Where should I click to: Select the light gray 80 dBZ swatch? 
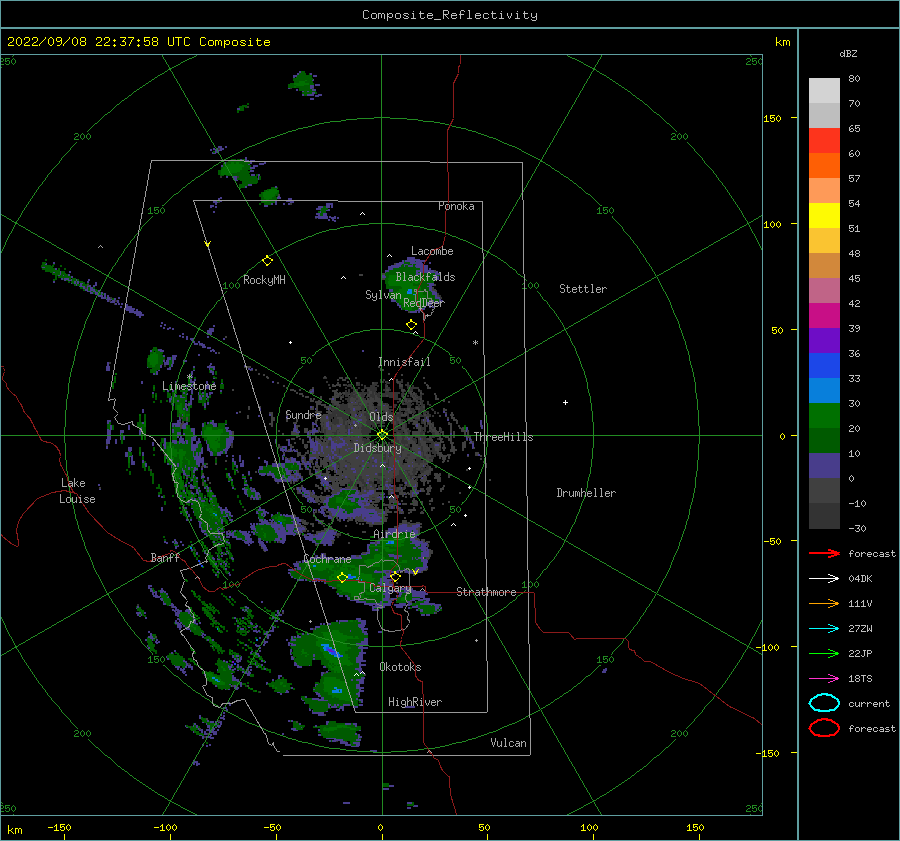(824, 90)
